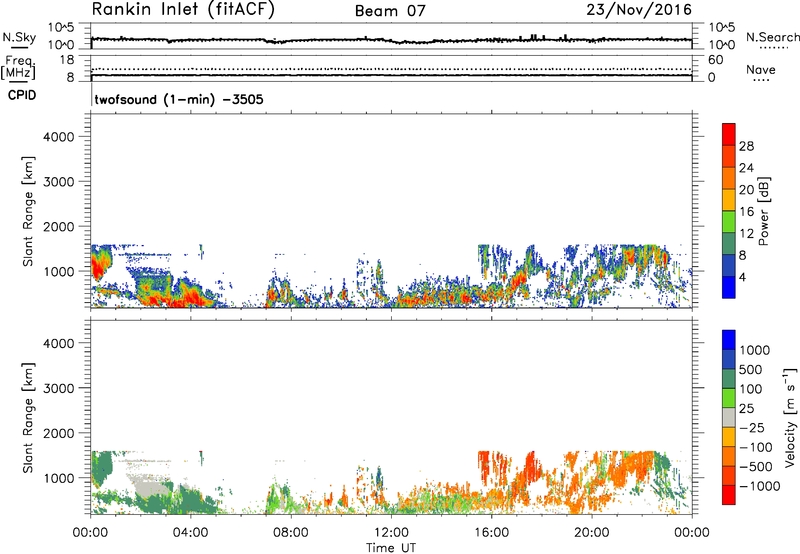Click the 'Time UT' axis label
Viewport: 800px width, 554px height.
click(x=391, y=548)
